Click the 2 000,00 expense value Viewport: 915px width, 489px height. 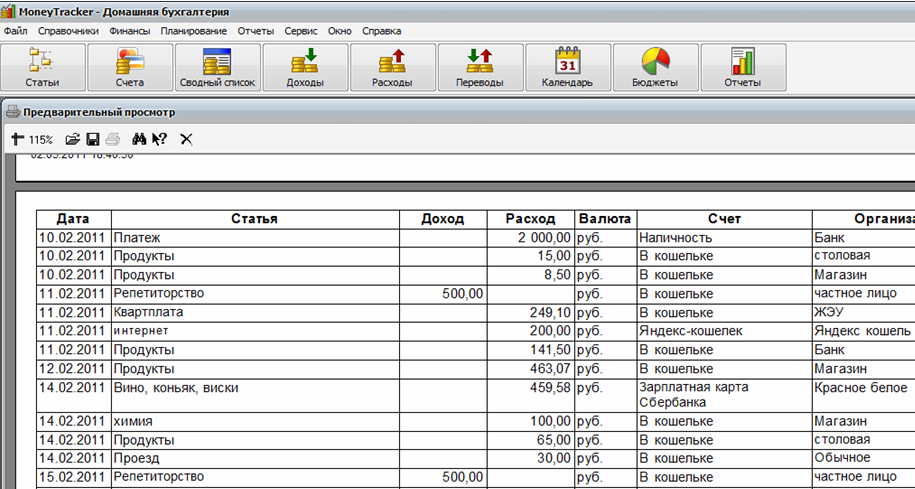(x=544, y=237)
